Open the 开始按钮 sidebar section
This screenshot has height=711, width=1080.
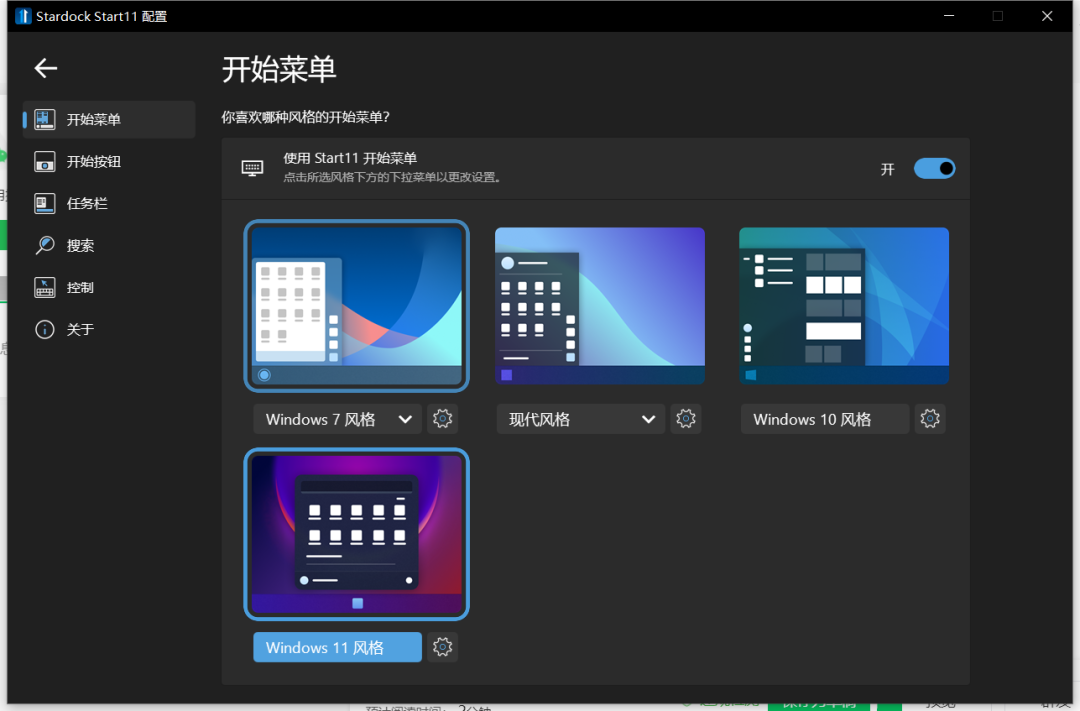pos(109,162)
